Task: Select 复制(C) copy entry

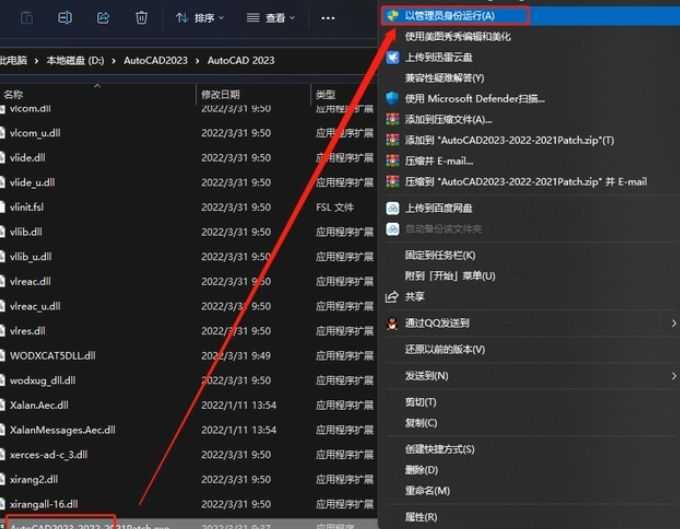Action: tap(421, 423)
